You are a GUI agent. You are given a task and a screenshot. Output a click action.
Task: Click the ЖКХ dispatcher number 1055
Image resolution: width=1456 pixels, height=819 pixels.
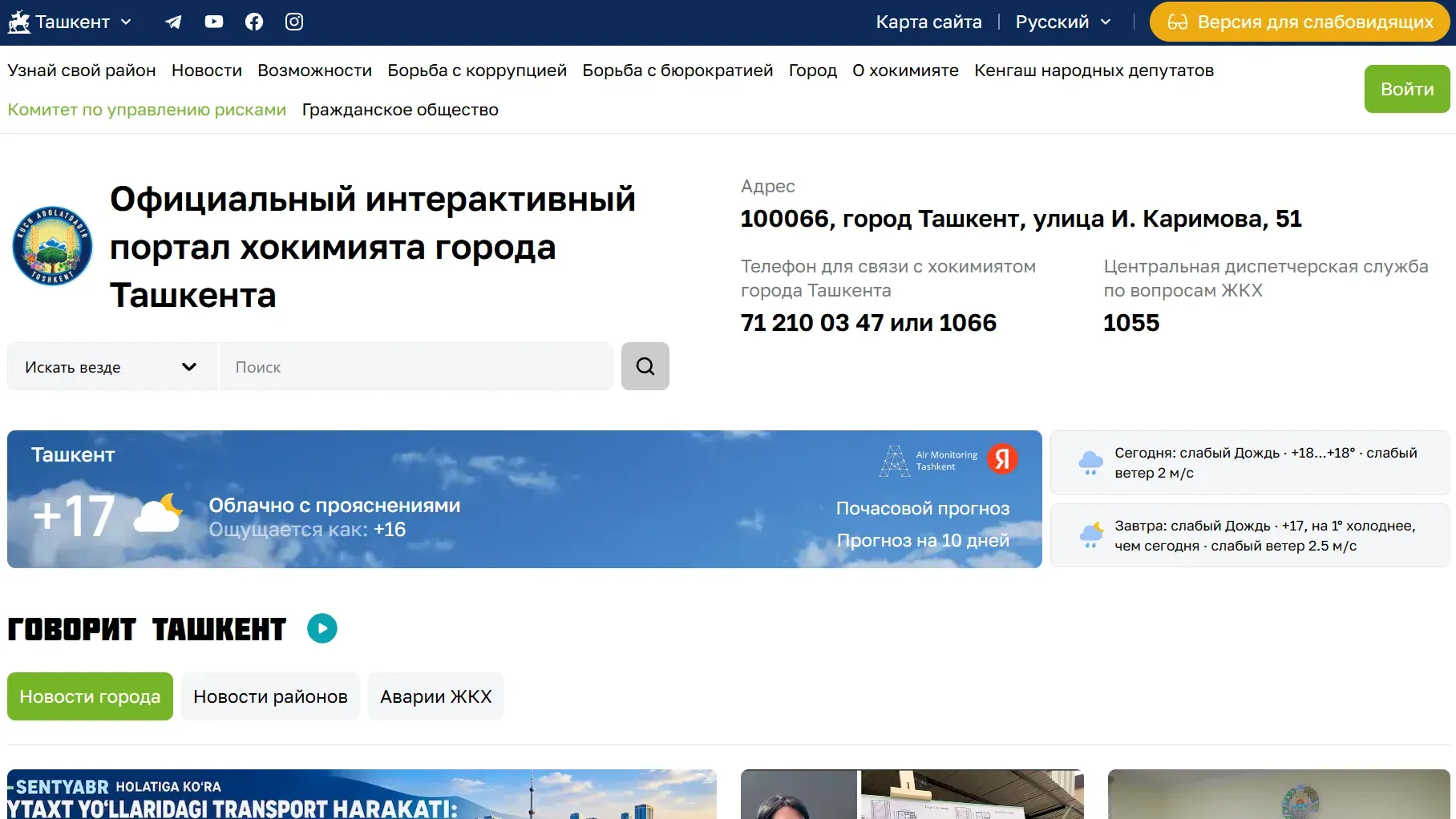coord(1131,323)
